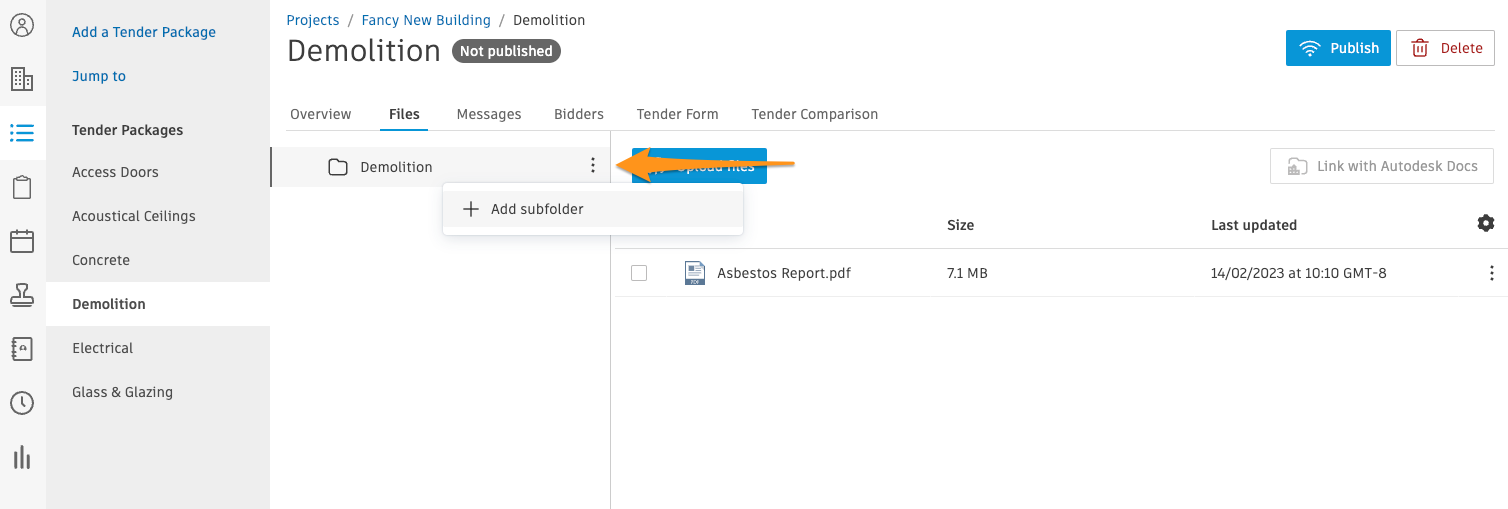Tick the Asbestos Report.pdf checkbox
Image resolution: width=1508 pixels, height=509 pixels.
pos(639,273)
